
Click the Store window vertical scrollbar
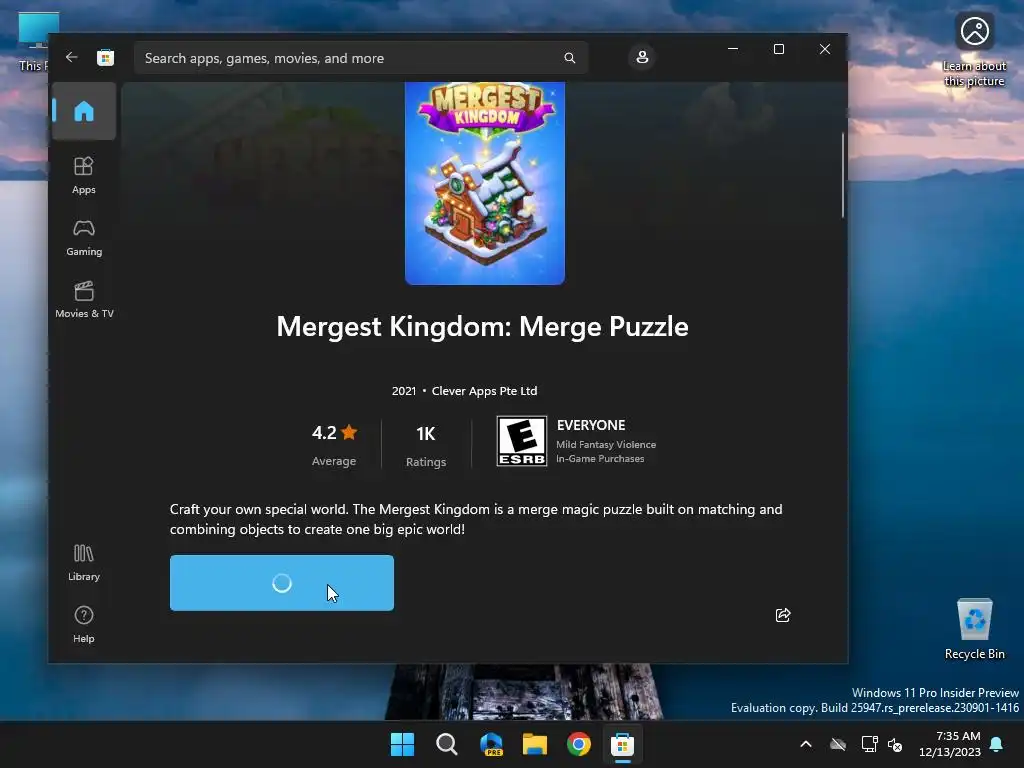pos(842,175)
